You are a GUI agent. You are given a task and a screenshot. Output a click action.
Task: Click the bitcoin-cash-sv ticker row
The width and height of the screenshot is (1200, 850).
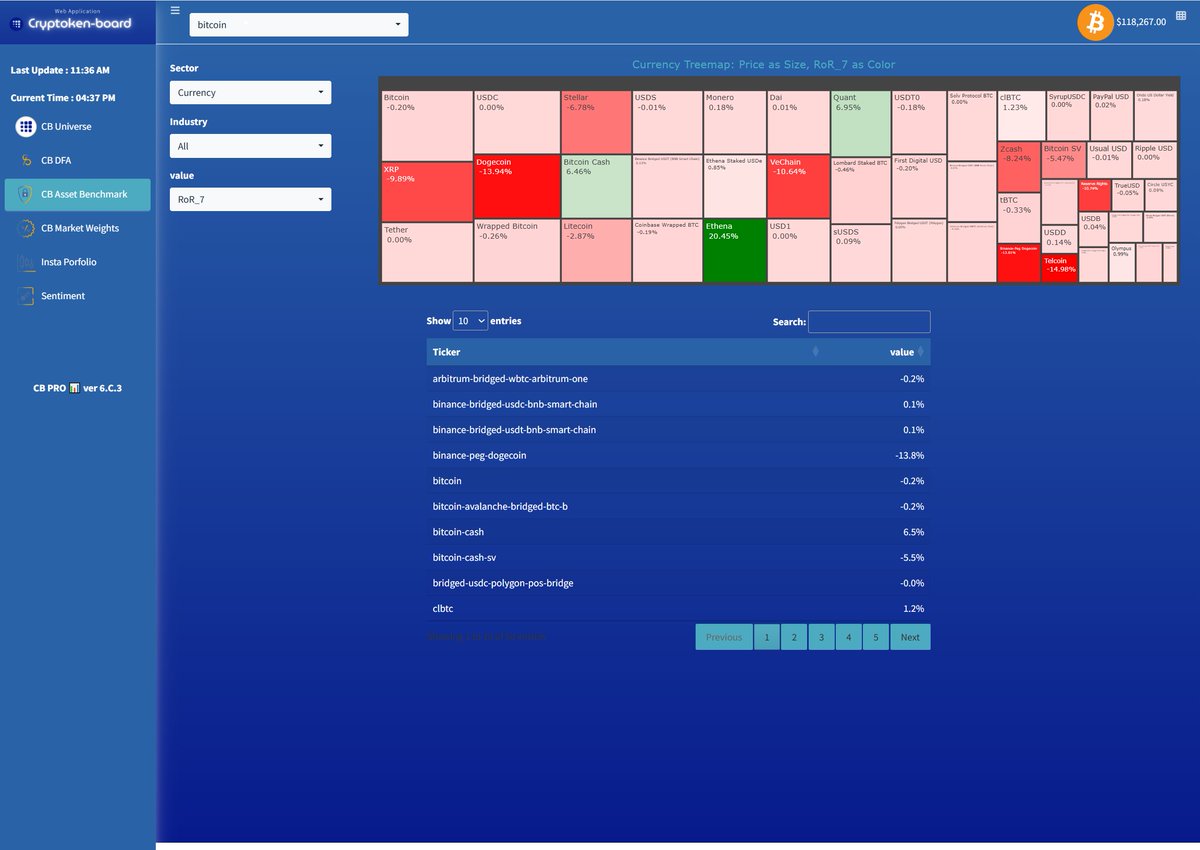pyautogui.click(x=678, y=557)
